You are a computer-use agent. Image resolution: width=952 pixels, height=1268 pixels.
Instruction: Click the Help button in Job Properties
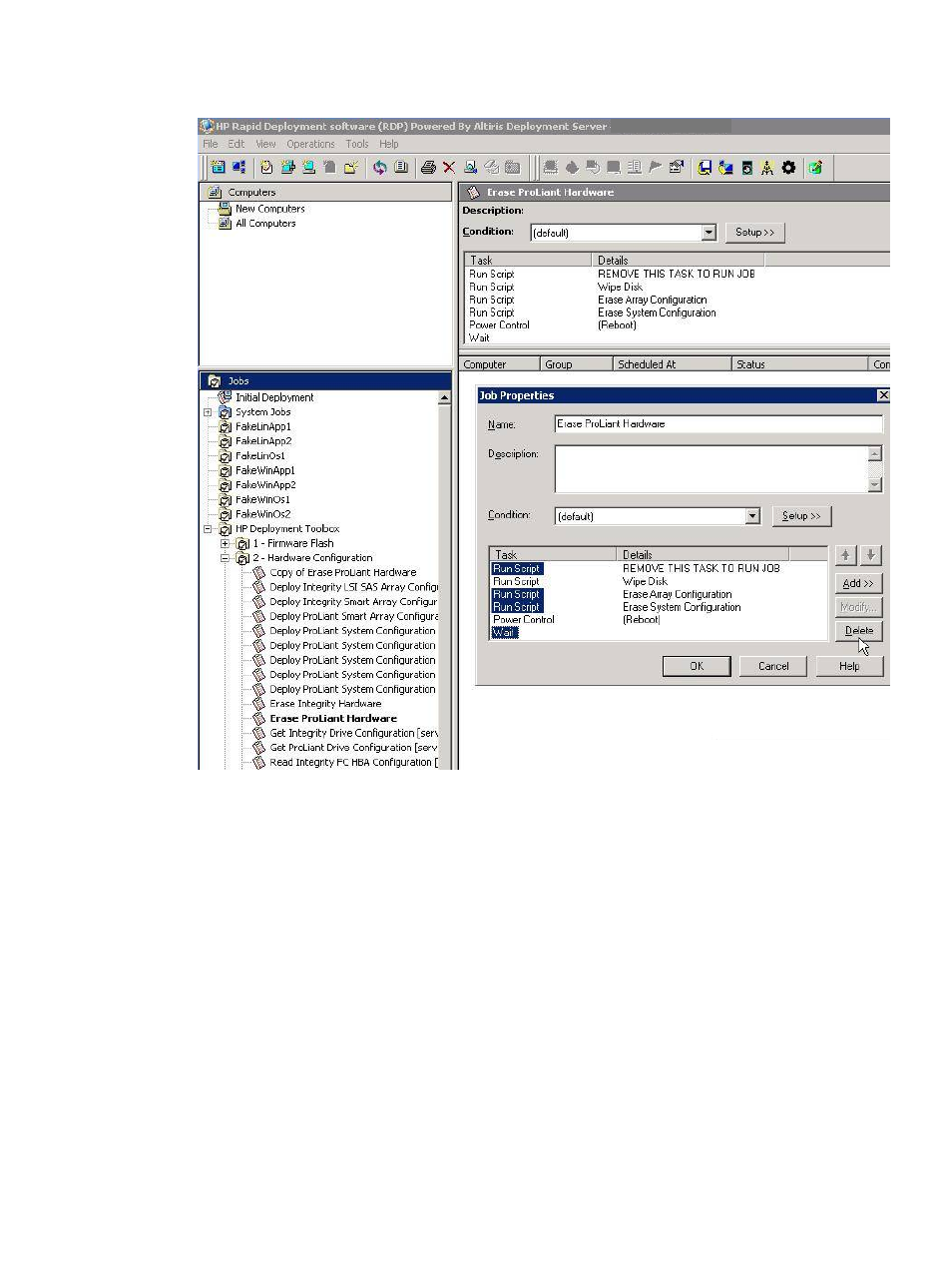click(849, 666)
